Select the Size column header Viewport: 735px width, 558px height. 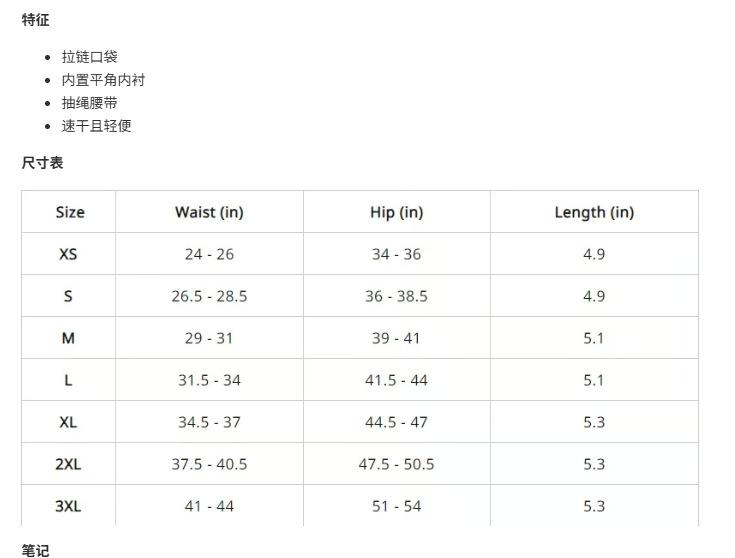tap(70, 212)
